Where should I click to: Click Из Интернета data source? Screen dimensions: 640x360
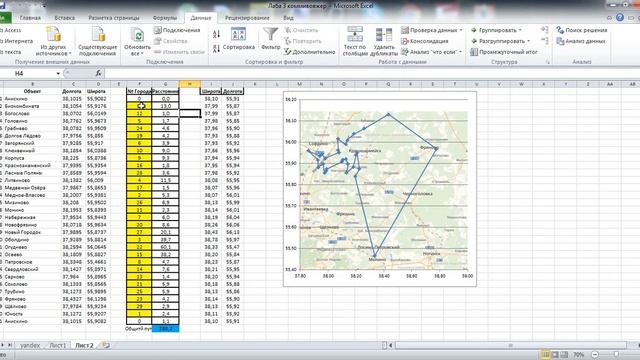click(16, 41)
